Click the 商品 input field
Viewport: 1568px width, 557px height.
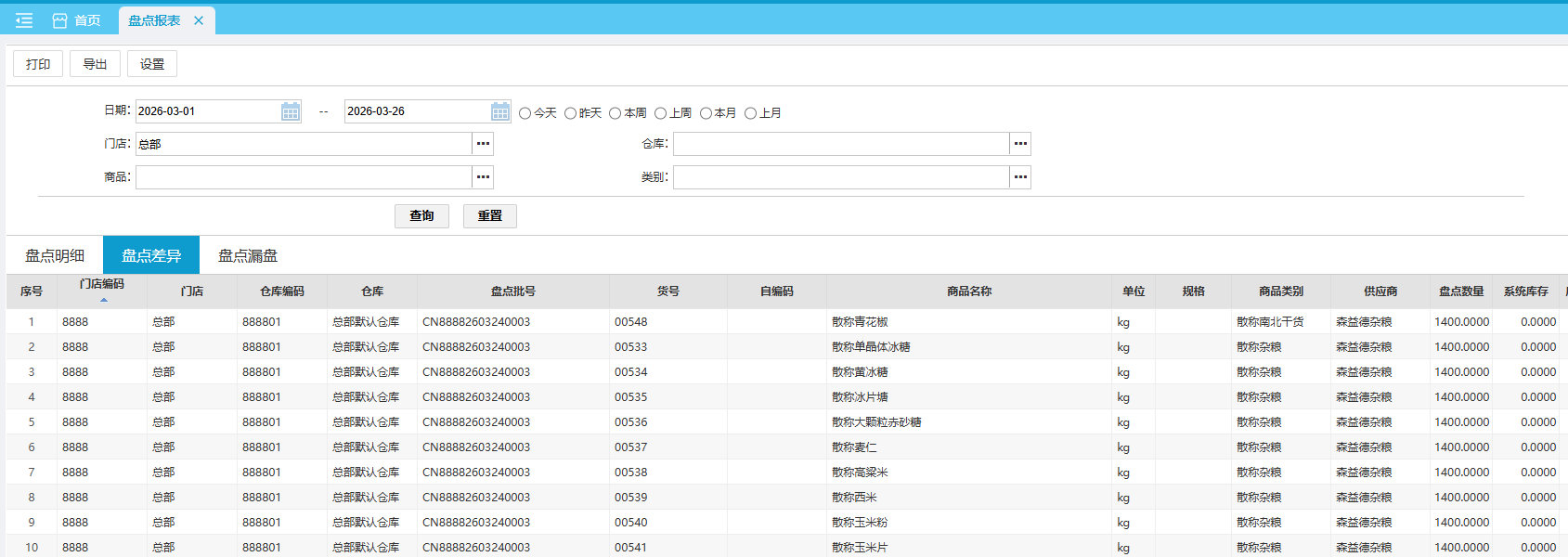(304, 177)
